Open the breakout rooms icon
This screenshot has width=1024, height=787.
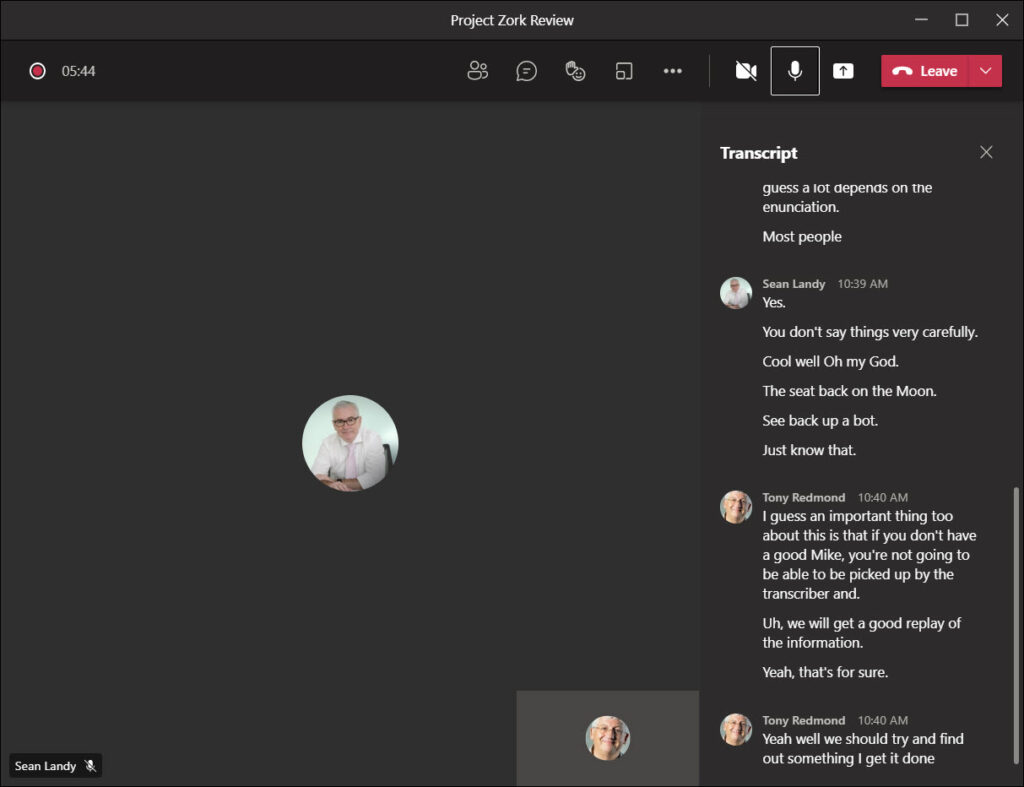[x=624, y=71]
